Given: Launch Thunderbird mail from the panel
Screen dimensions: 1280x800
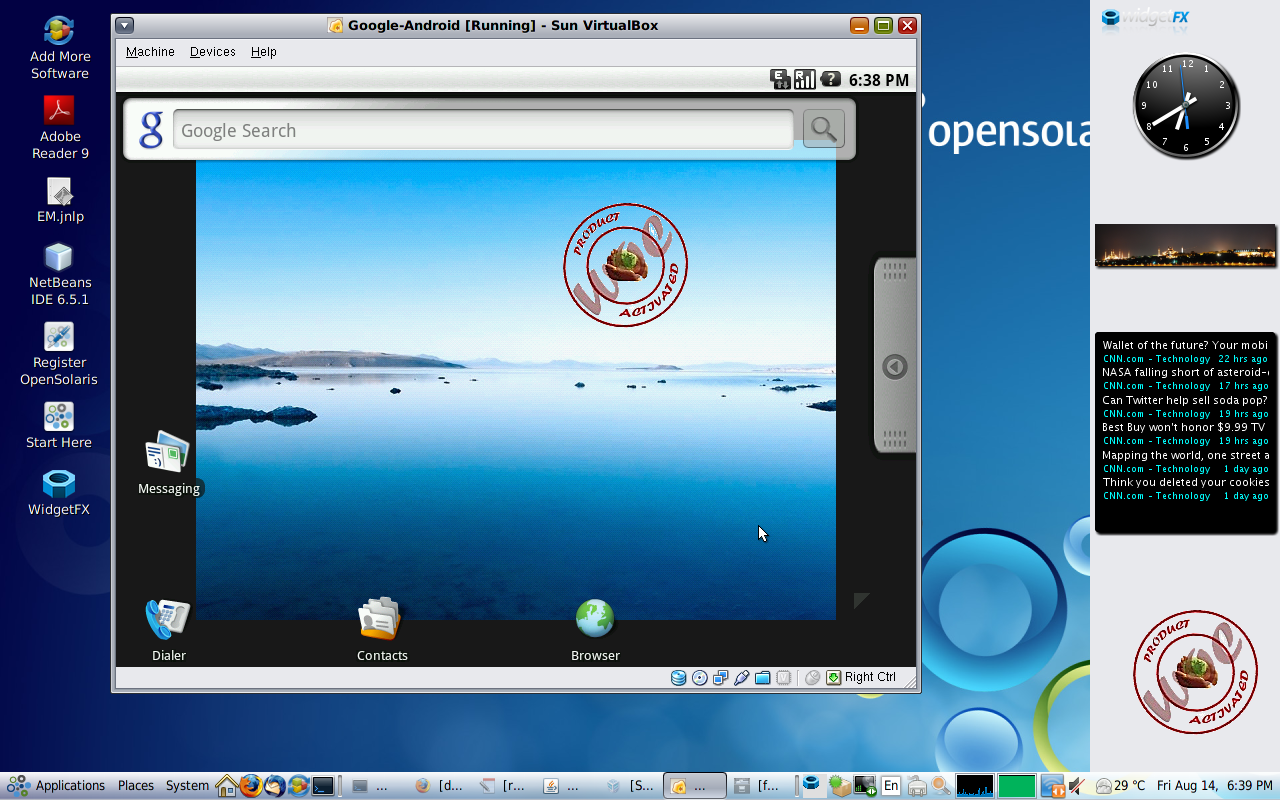Looking at the screenshot, I should tap(274, 786).
